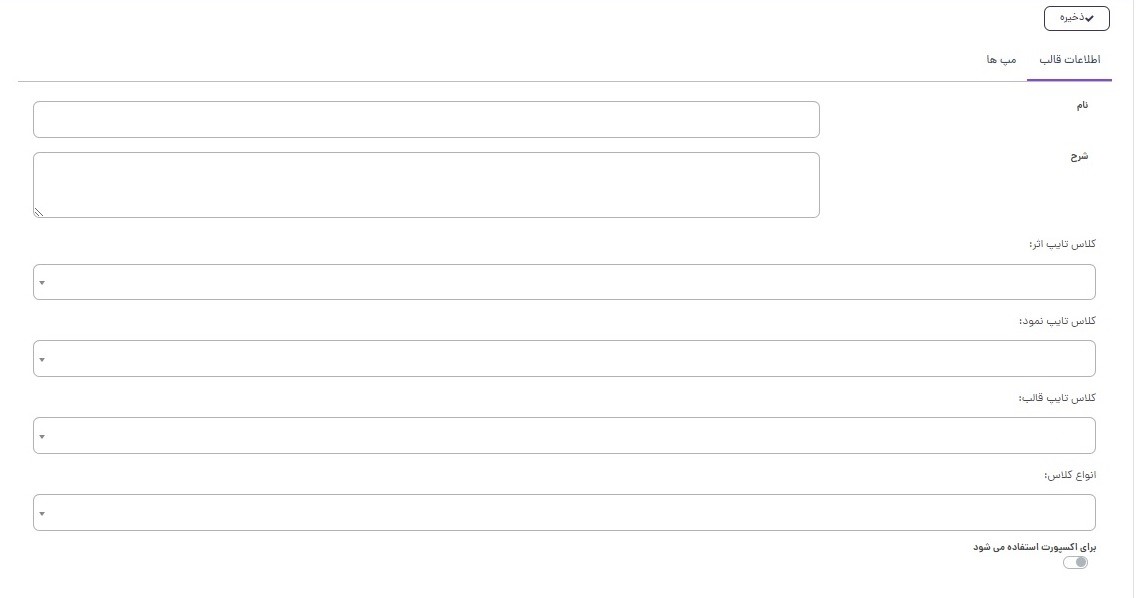Click the شرح field label
Screen dimensions: 1138x598
pyautogui.click(x=1079, y=156)
